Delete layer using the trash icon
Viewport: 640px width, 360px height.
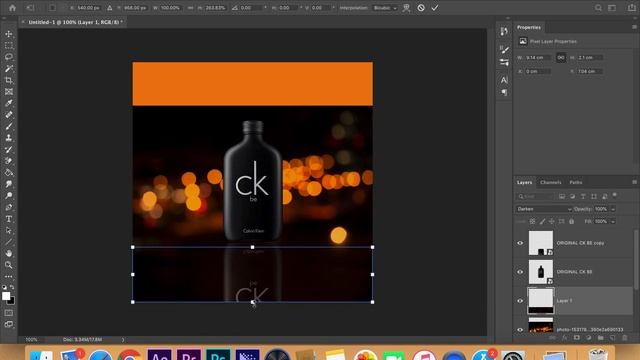624,338
